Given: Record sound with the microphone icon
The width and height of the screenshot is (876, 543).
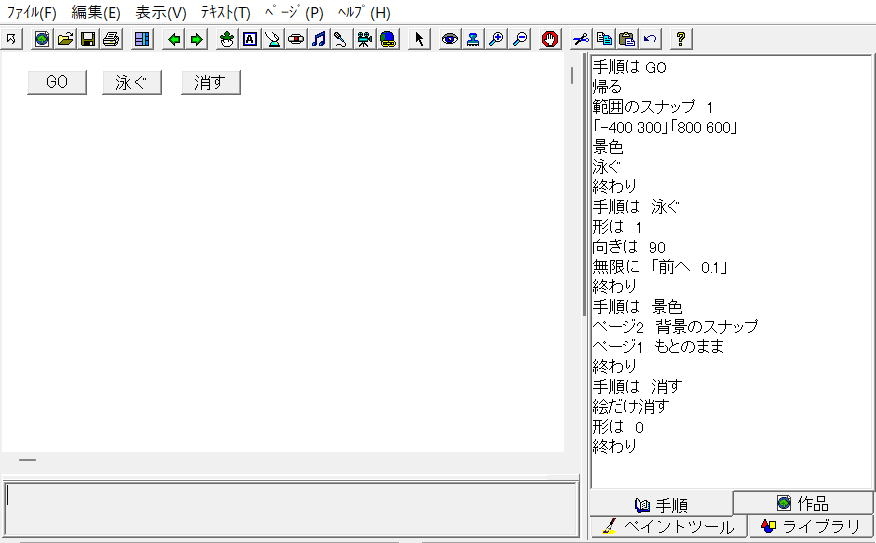Looking at the screenshot, I should coord(341,39).
